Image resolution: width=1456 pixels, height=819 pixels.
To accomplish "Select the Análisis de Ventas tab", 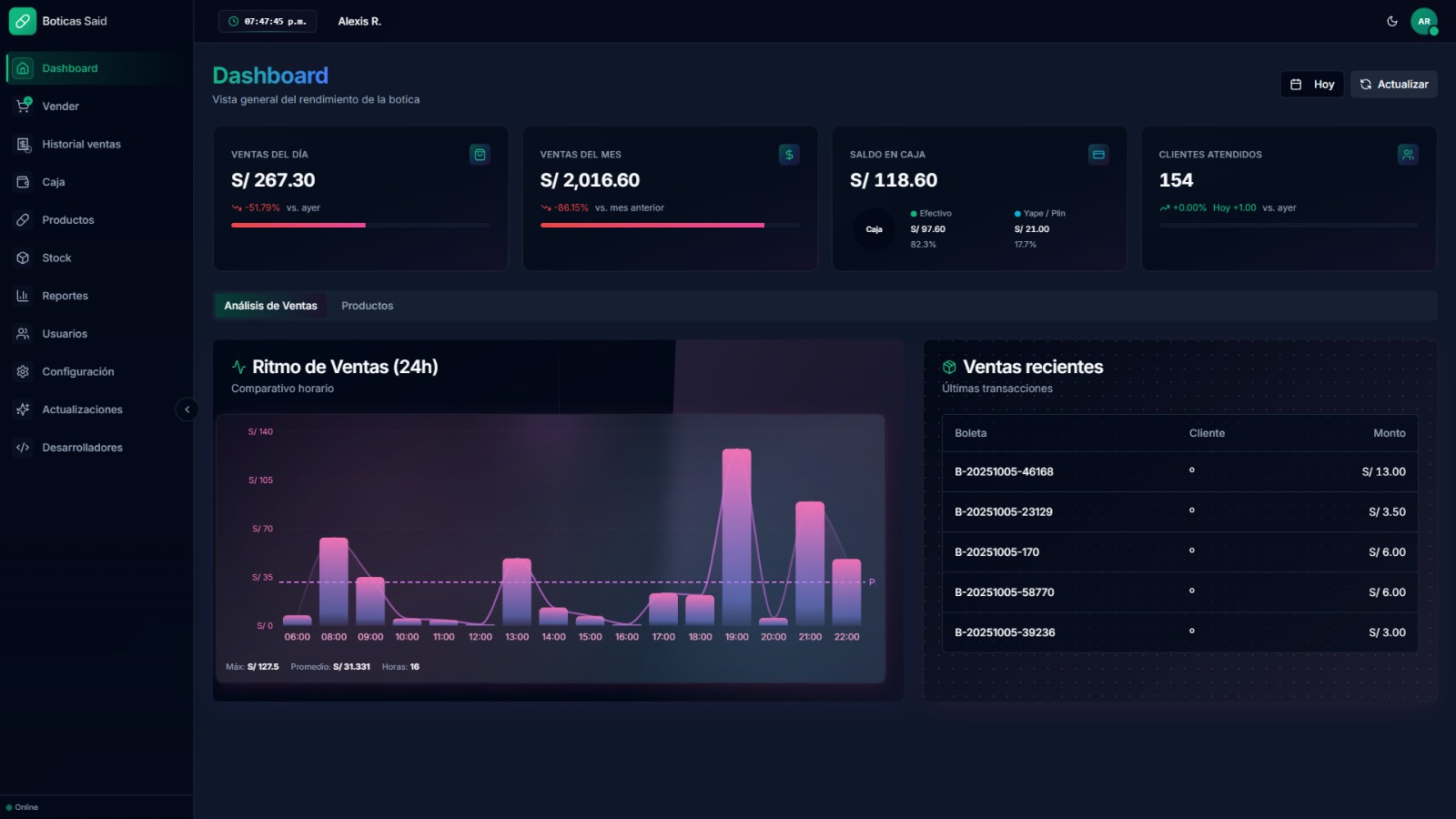I will click(270, 306).
